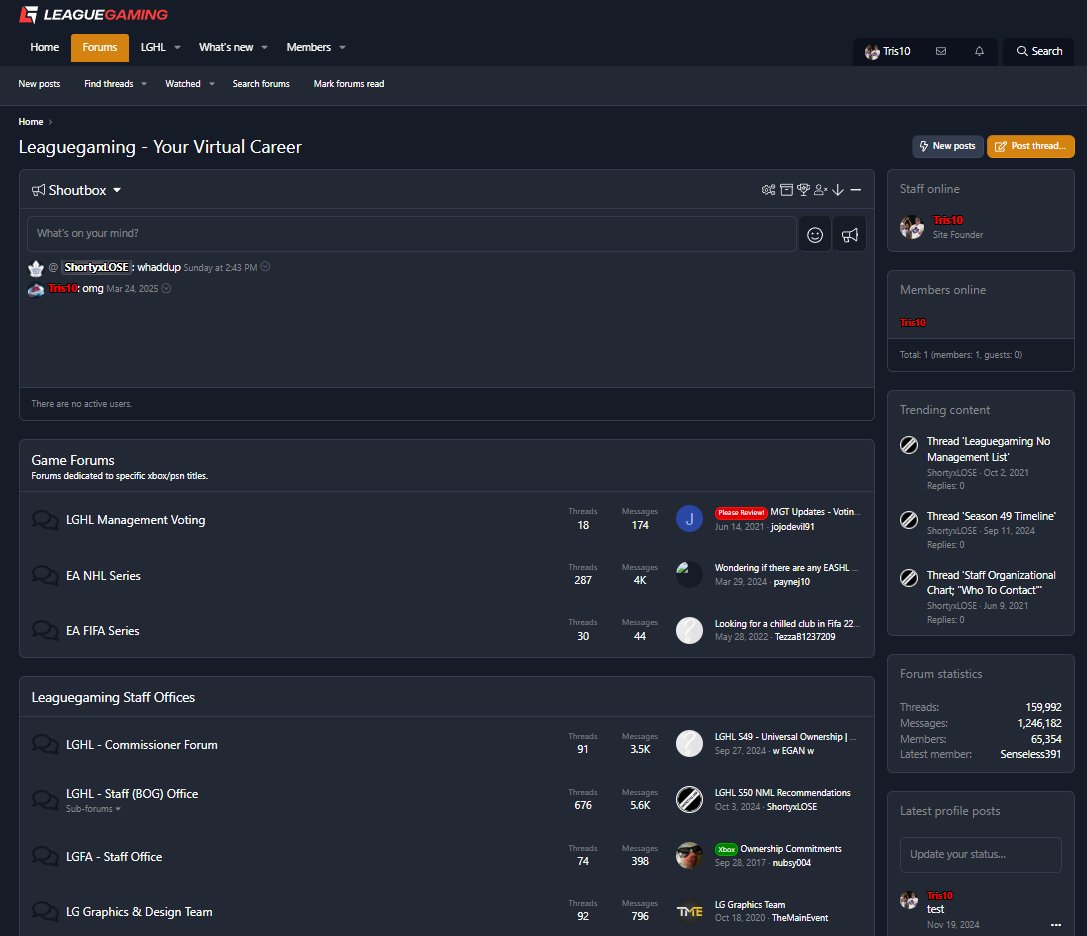Focus the 'What's on your mind?' field

tap(412, 234)
